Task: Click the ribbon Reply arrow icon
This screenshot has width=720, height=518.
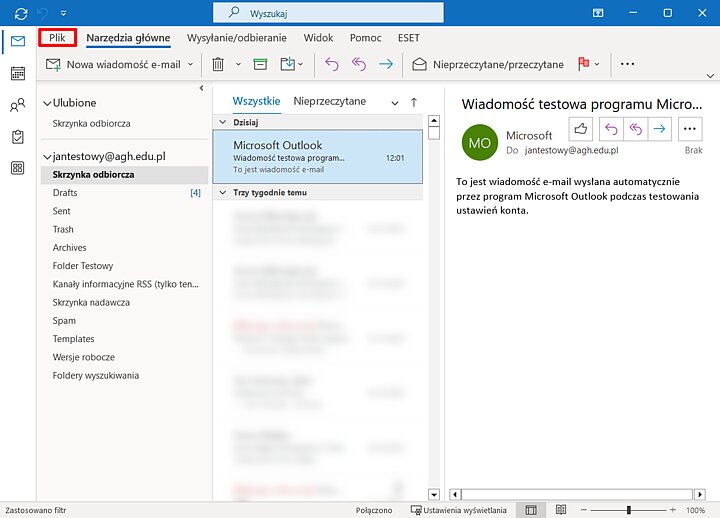Action: 332,64
